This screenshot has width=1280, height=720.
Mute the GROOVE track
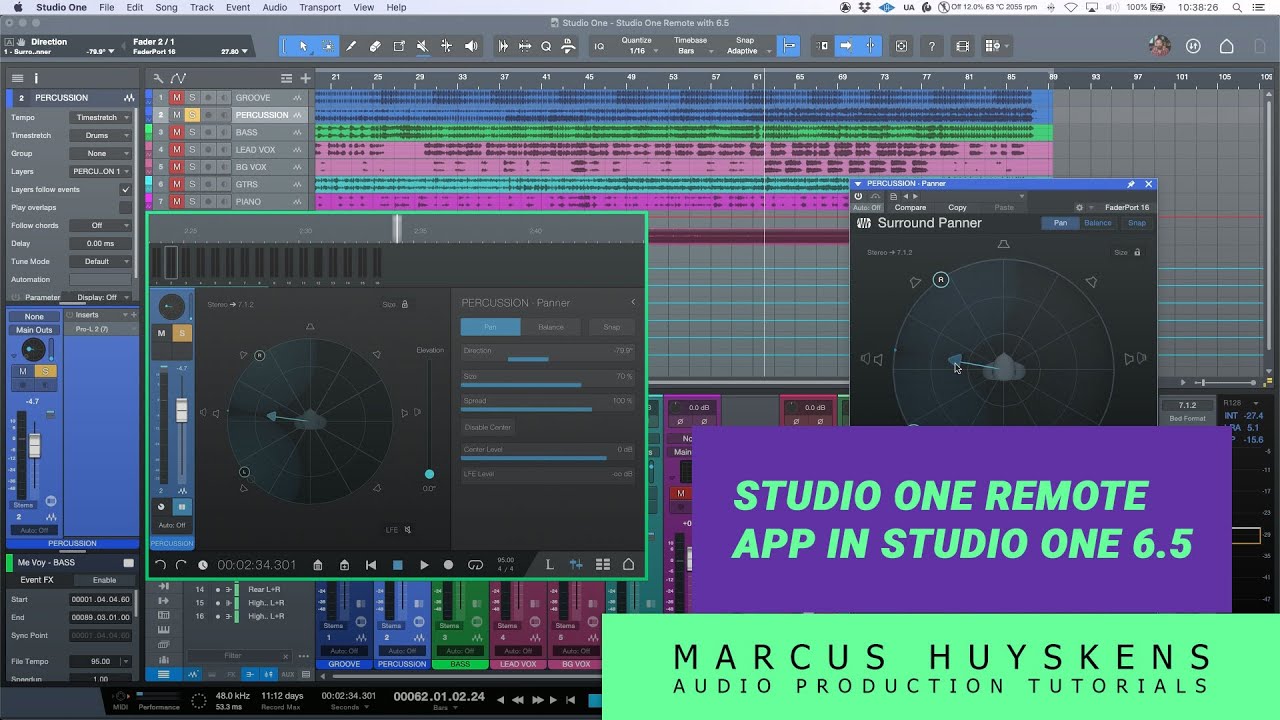[x=176, y=98]
